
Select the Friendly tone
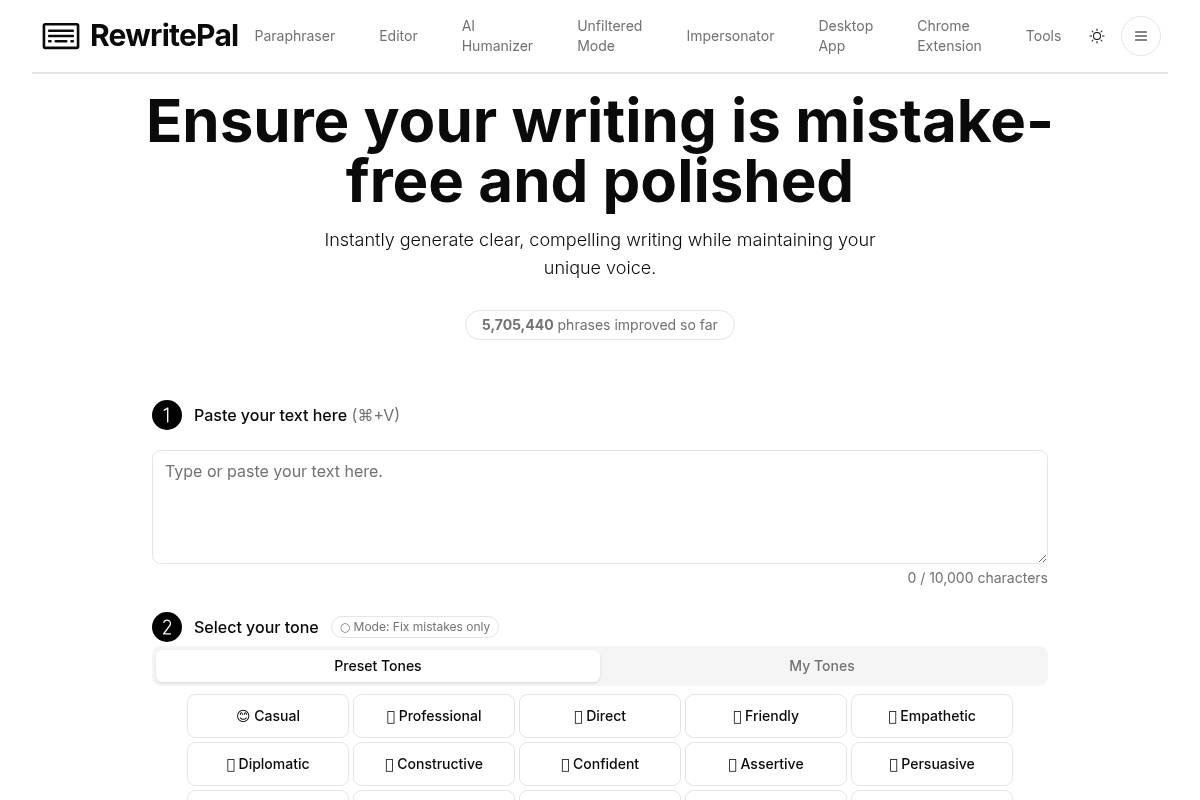(x=765, y=715)
